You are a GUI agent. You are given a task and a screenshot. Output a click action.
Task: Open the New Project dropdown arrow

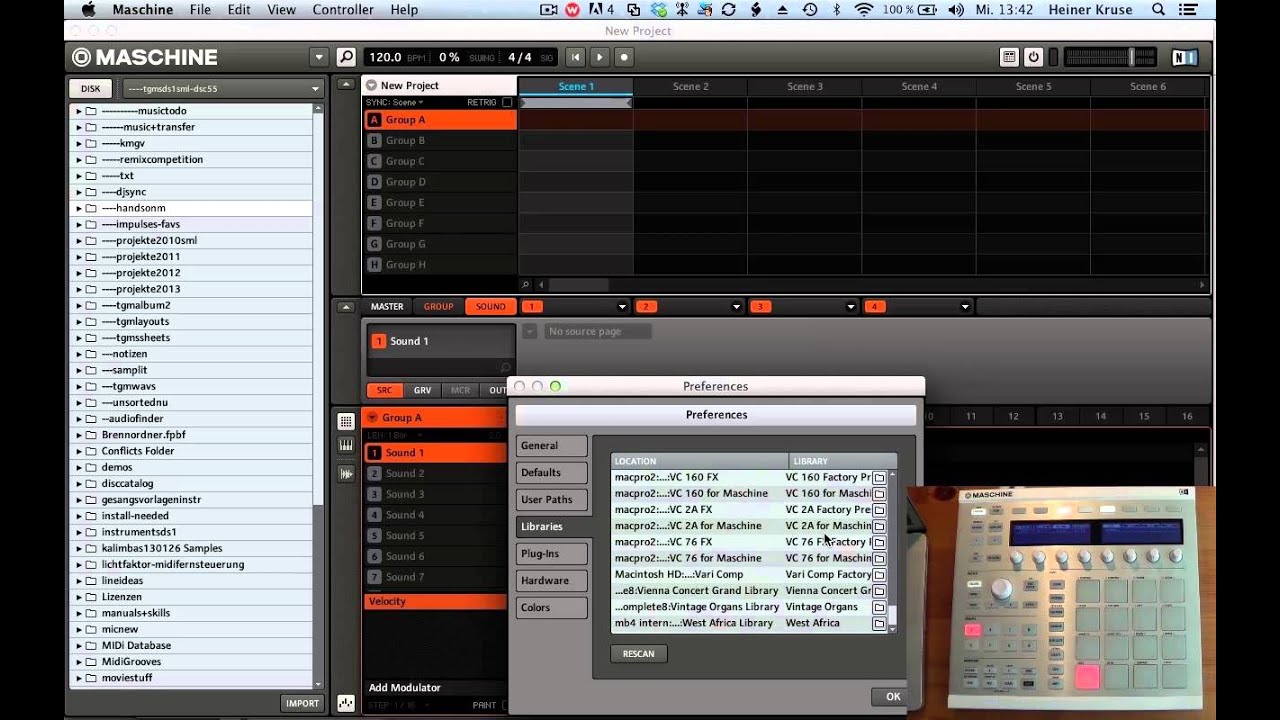click(x=371, y=86)
